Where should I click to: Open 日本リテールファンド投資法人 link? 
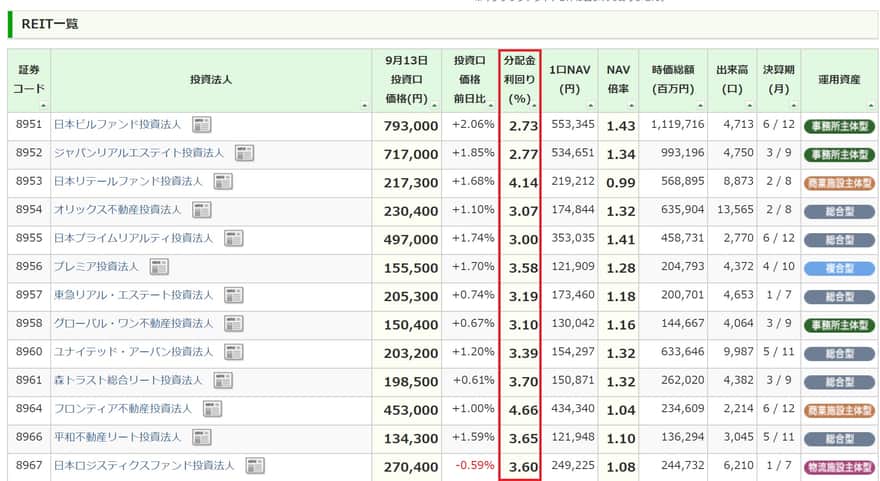tap(128, 181)
